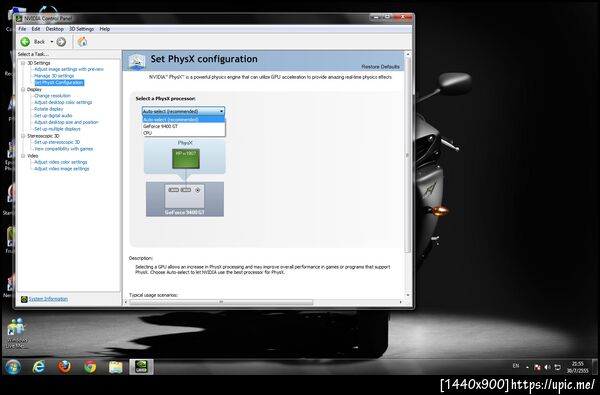This screenshot has height=395, width=600.
Task: Open Adjust desktop color settings
Action: 63,102
